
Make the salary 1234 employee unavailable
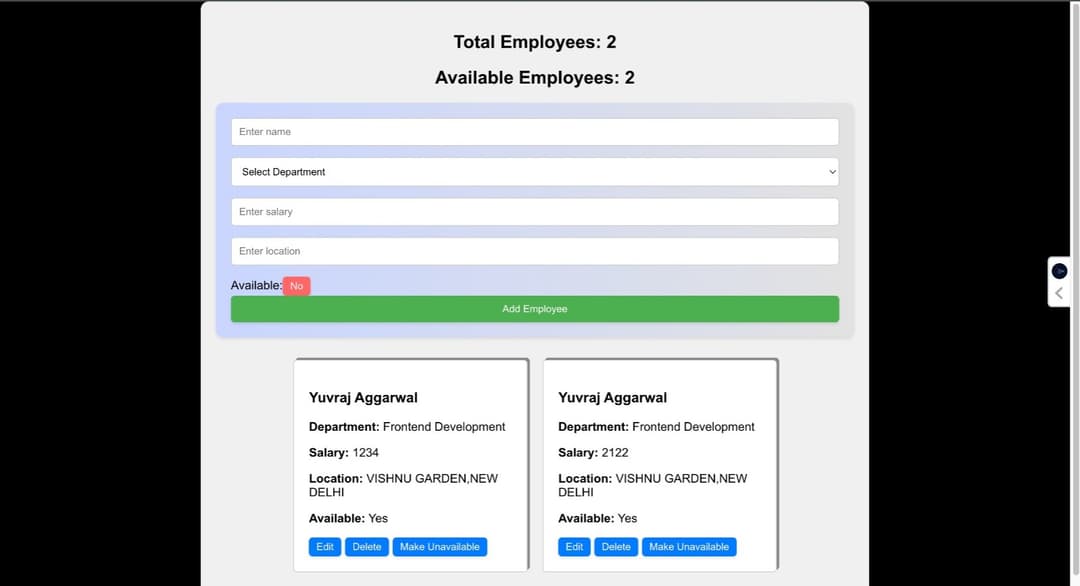coord(439,547)
